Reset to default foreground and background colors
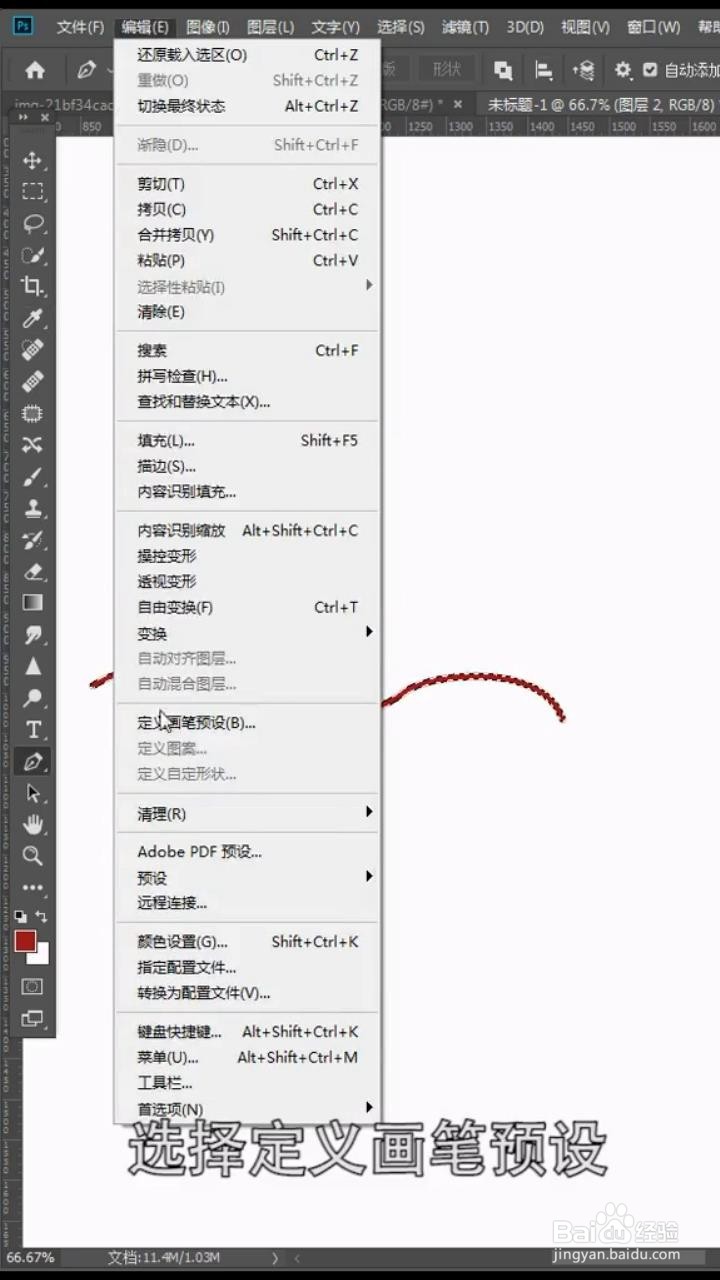The image size is (720, 1280). [21, 916]
